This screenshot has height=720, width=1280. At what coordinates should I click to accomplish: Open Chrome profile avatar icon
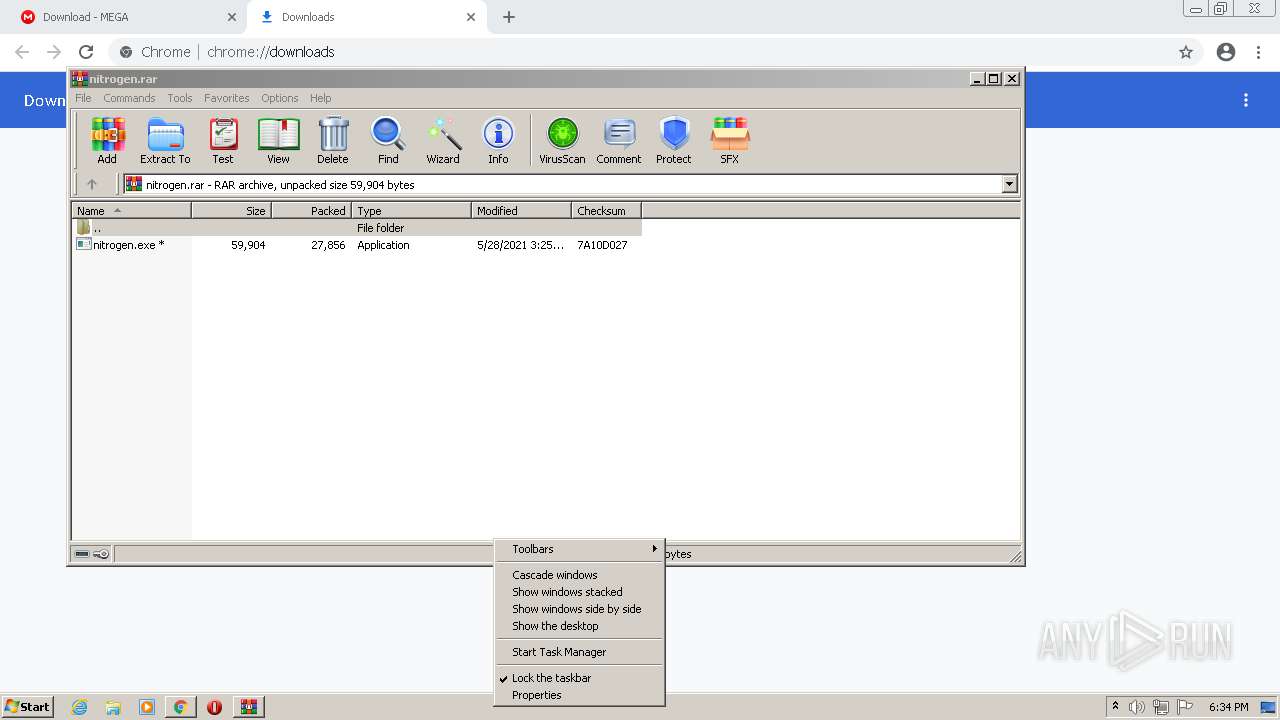coord(1226,52)
